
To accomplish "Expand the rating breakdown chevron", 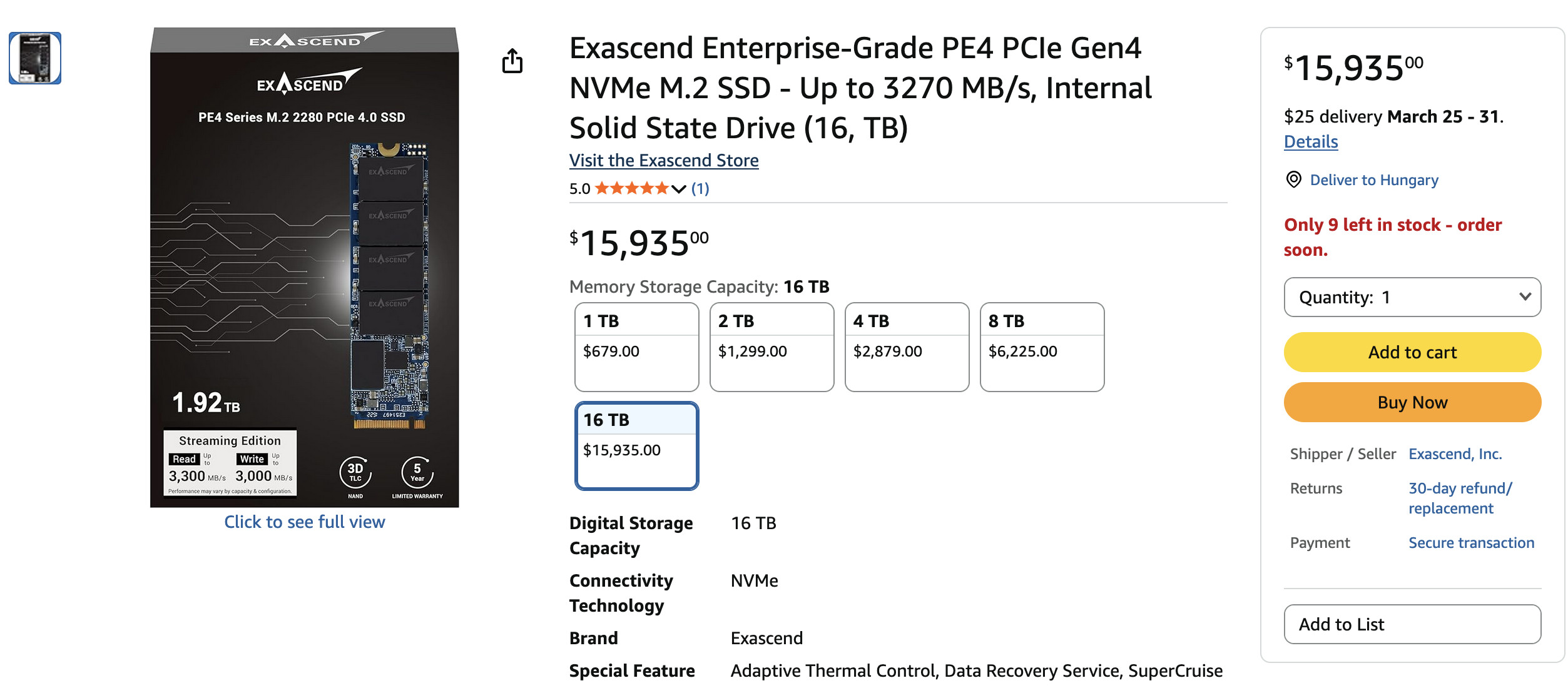I will coord(678,189).
